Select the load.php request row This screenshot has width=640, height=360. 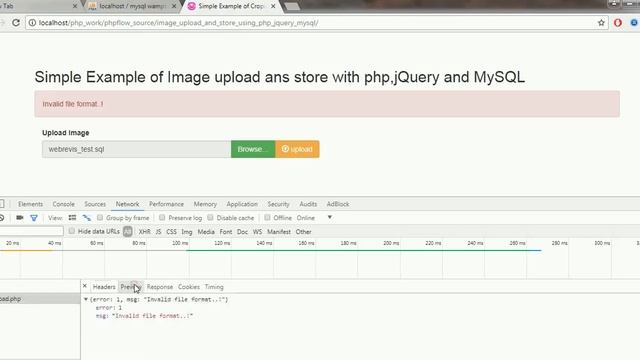click(x=40, y=299)
